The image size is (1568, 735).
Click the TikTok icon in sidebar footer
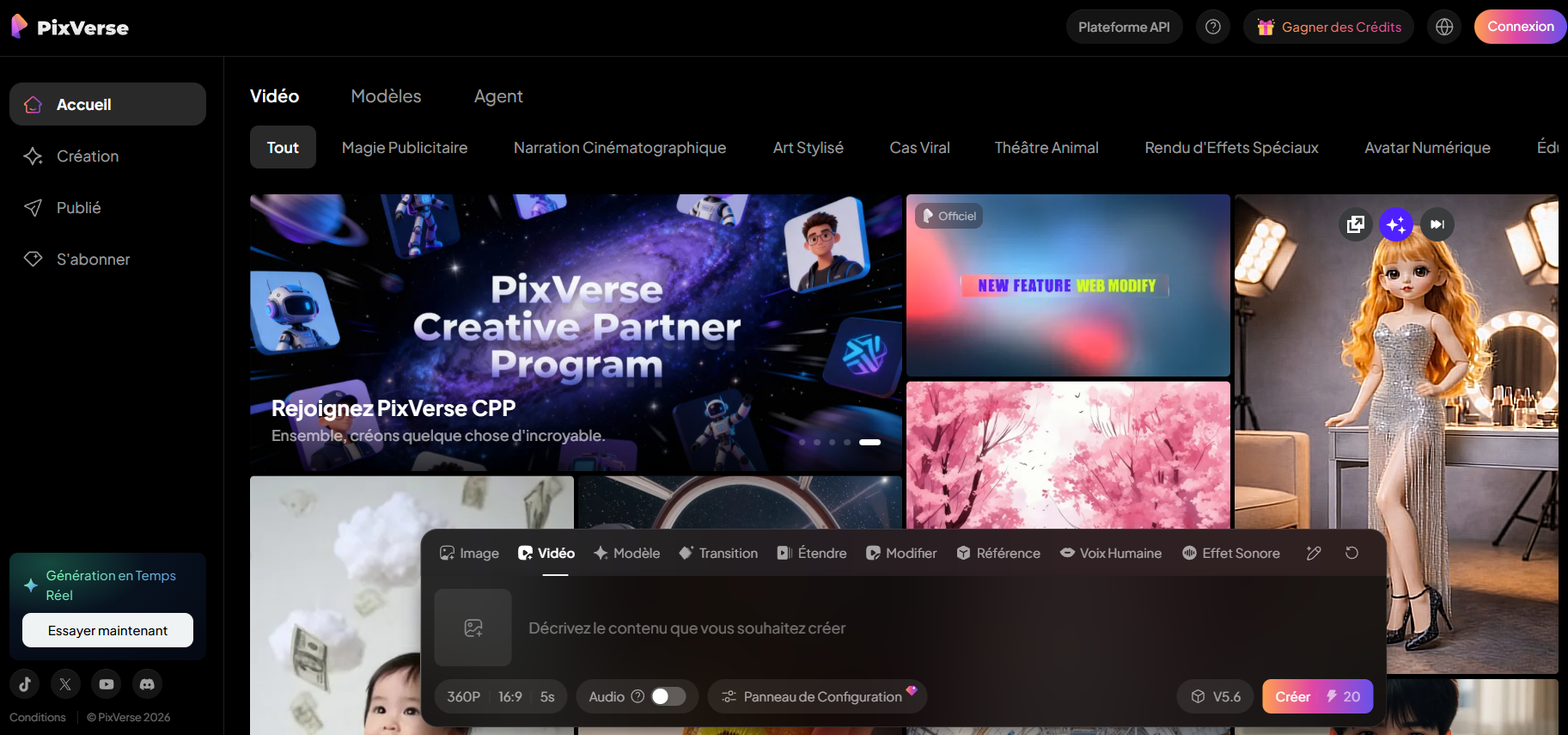(x=25, y=684)
